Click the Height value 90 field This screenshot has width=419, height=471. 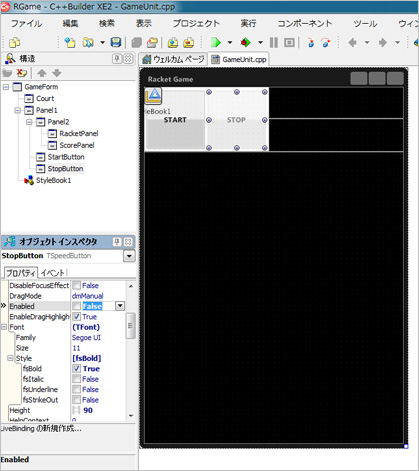pyautogui.click(x=99, y=410)
